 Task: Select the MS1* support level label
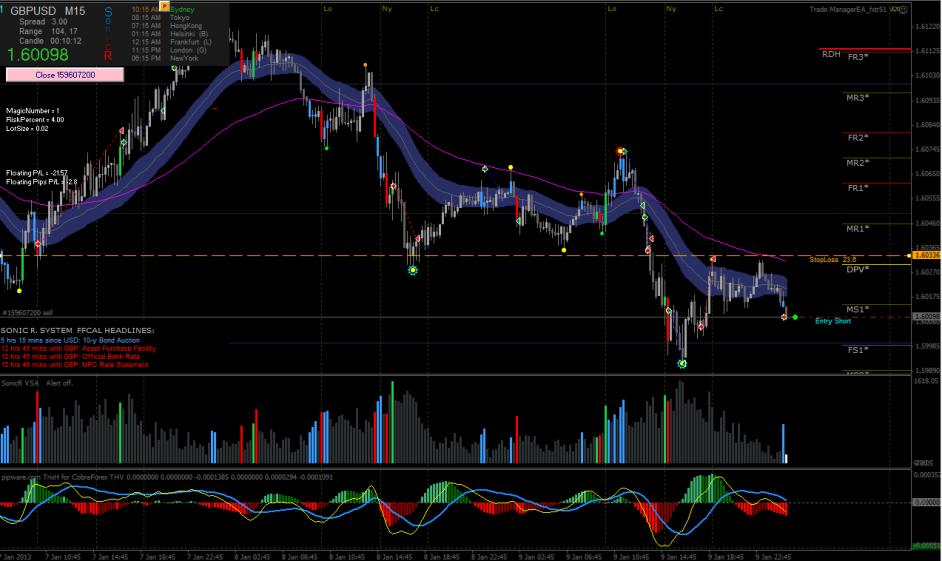(x=857, y=309)
